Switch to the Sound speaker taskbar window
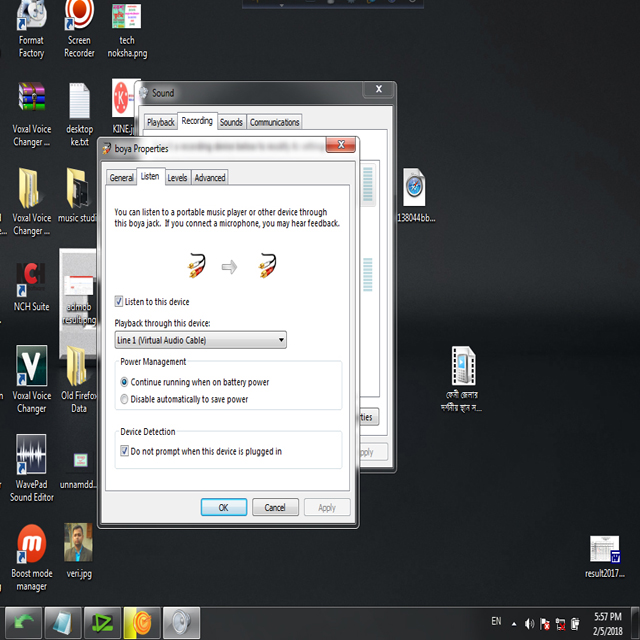 [x=181, y=622]
